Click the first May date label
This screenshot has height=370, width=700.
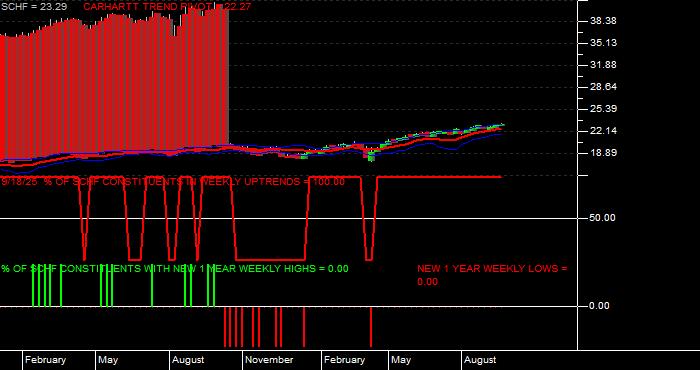pyautogui.click(x=108, y=360)
